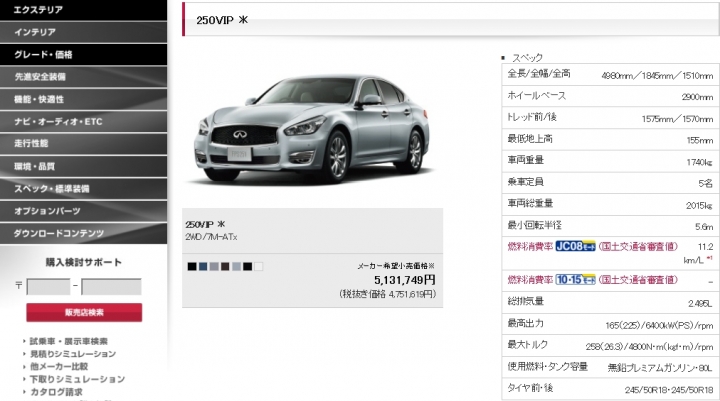
Task: Click the 最小回転半径 spec label
Action: coord(534,225)
